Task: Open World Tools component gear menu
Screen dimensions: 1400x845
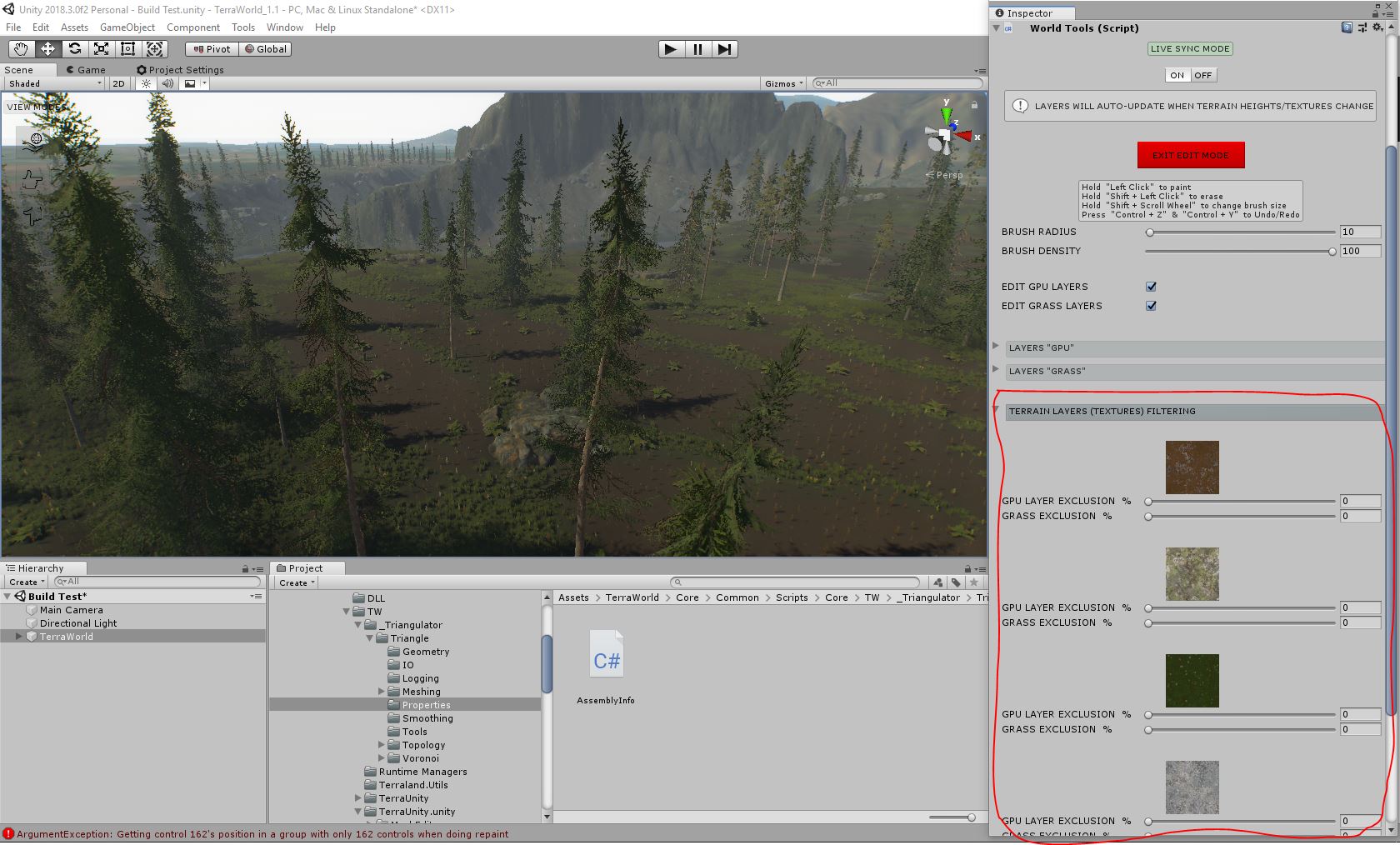Action: click(x=1377, y=27)
